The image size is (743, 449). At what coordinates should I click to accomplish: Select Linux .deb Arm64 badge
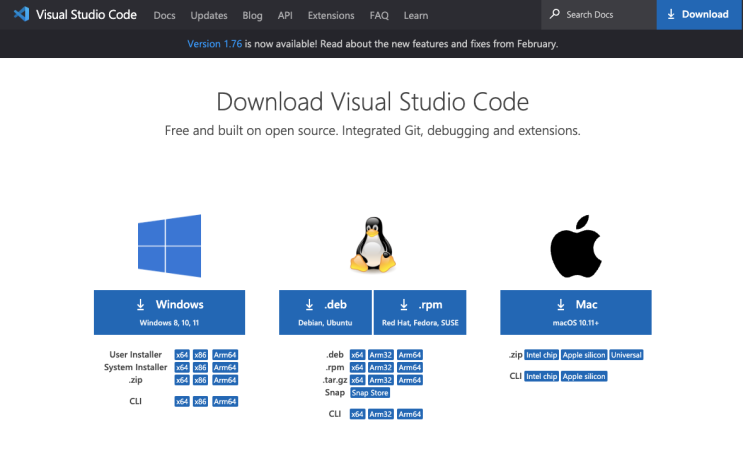tap(410, 355)
